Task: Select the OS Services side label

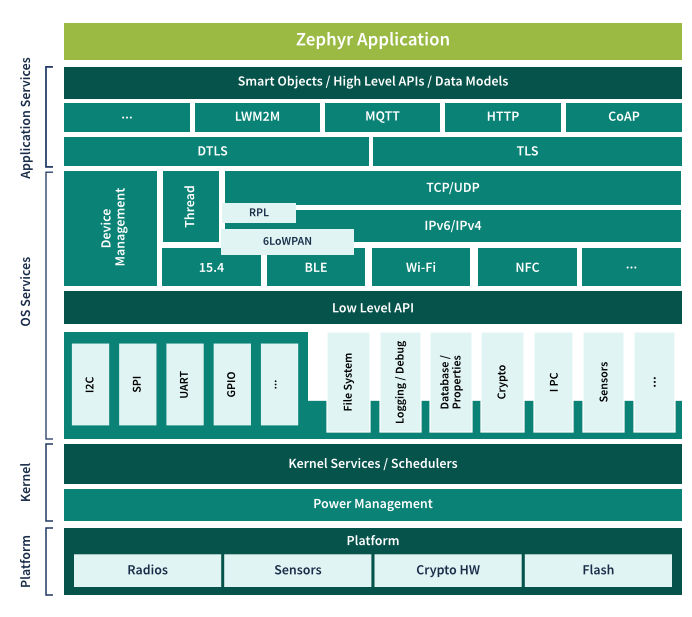Action: pos(26,292)
